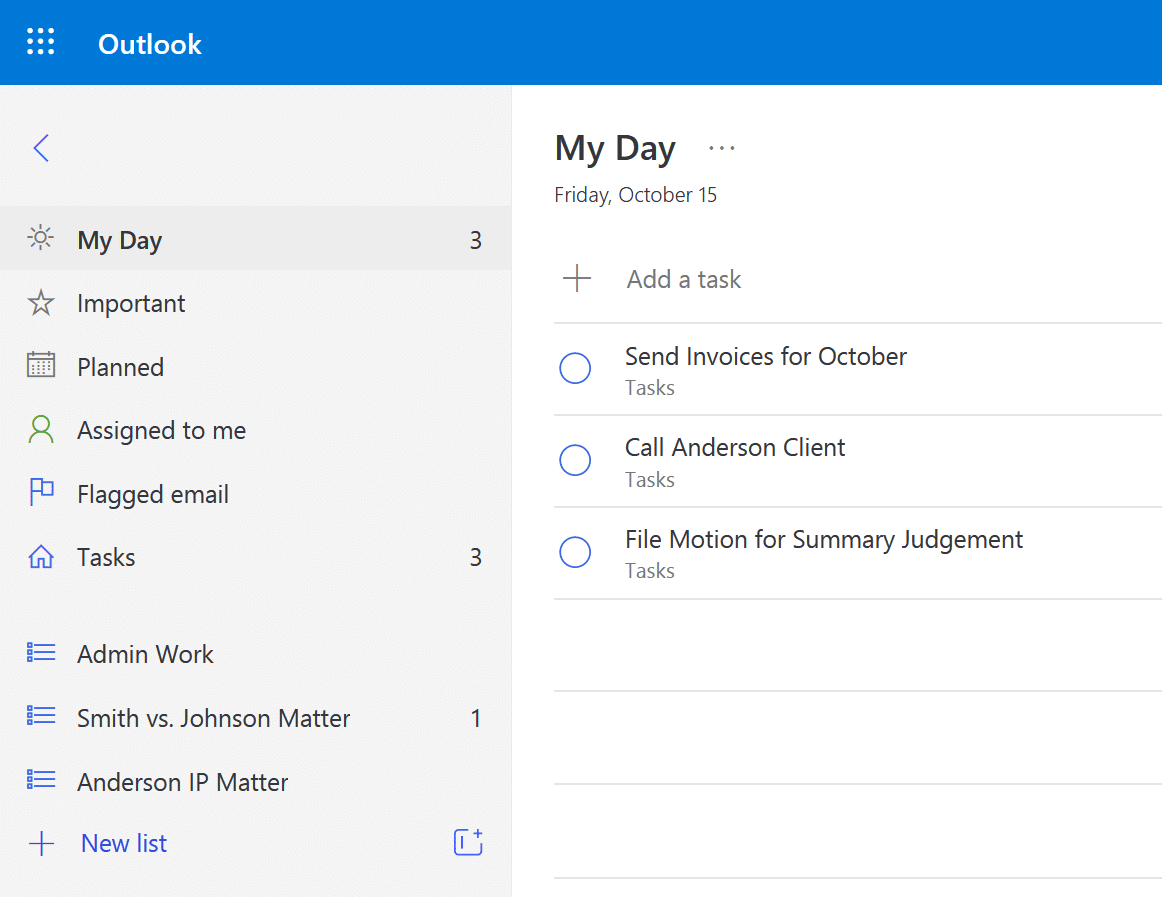Click Tasks label under Call Anderson Client

[x=650, y=480]
